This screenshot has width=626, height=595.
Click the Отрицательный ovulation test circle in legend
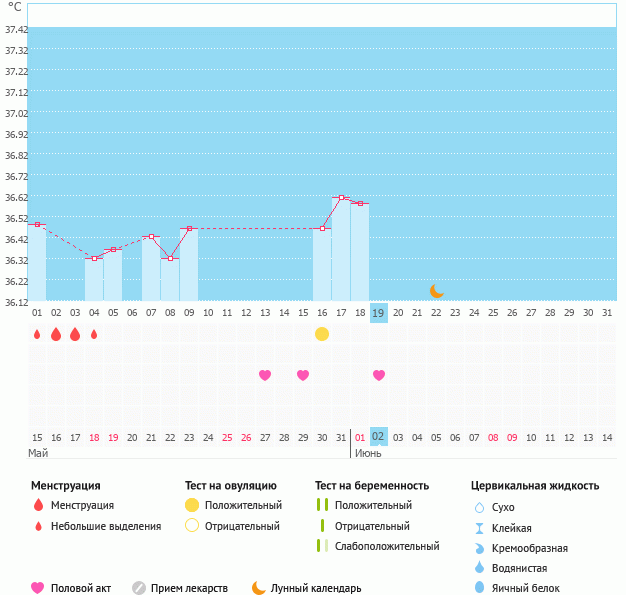pos(191,526)
